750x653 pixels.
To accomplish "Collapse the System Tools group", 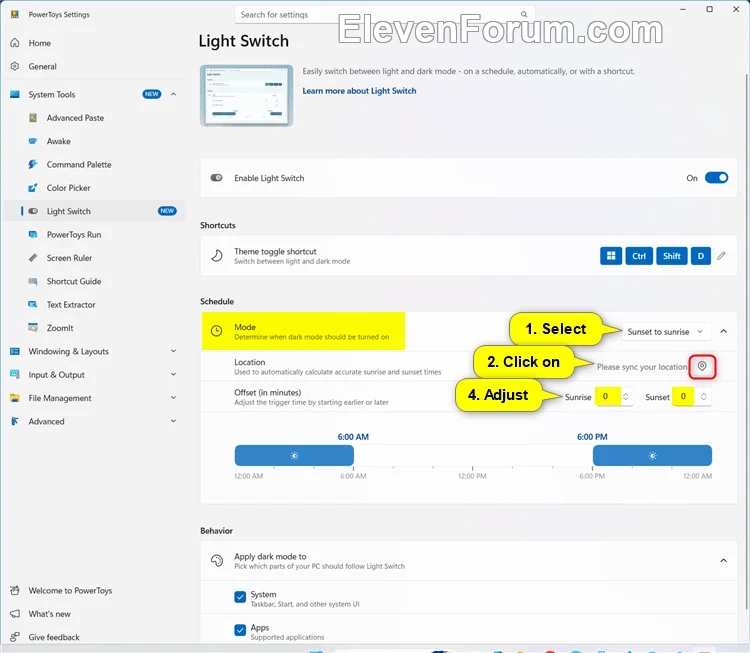I will click(173, 94).
